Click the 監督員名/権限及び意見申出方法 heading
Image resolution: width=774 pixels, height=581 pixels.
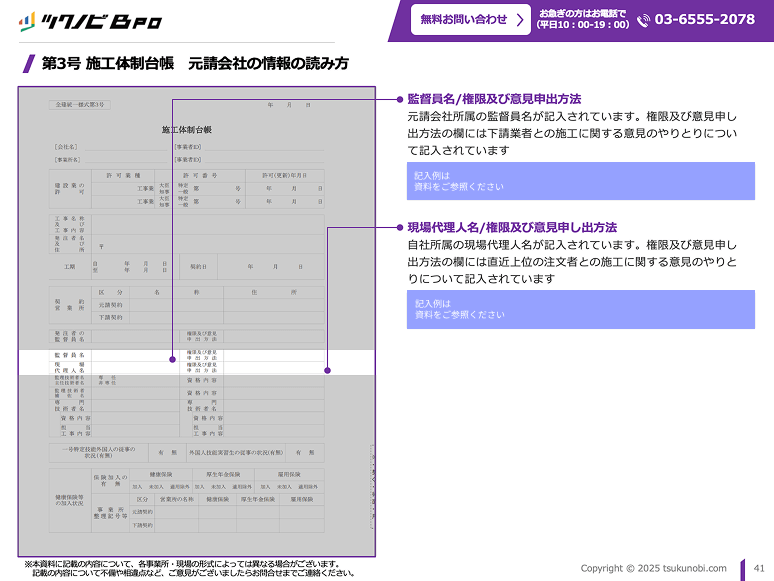(494, 99)
